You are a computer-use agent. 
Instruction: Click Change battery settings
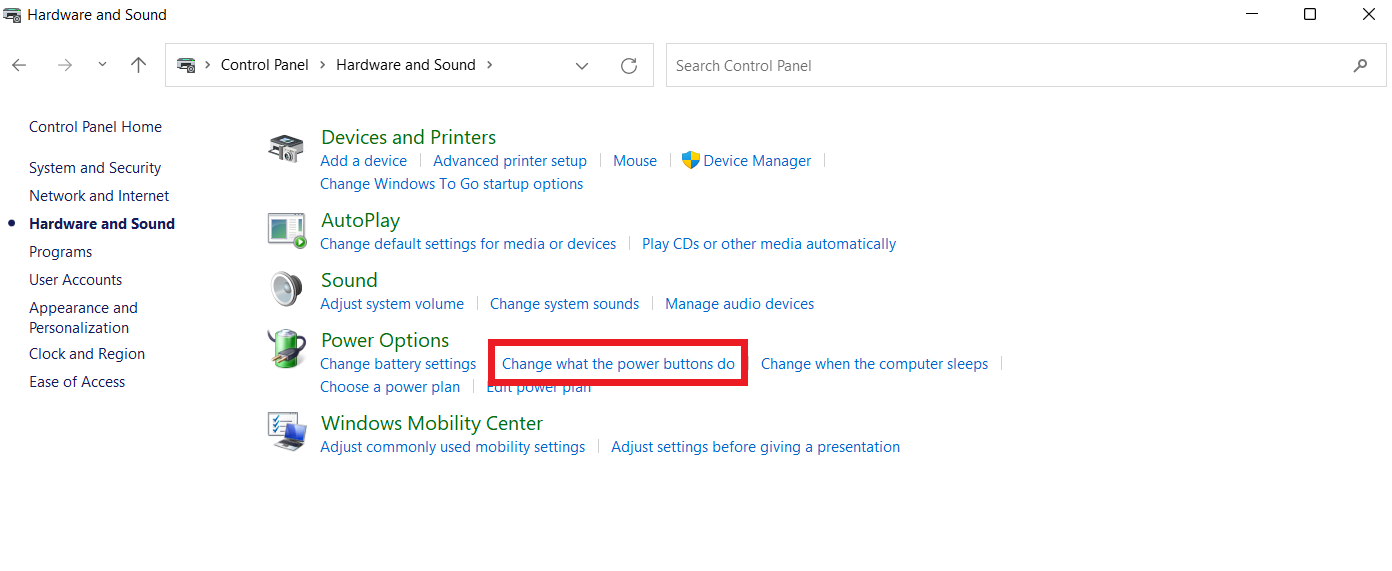coord(398,364)
